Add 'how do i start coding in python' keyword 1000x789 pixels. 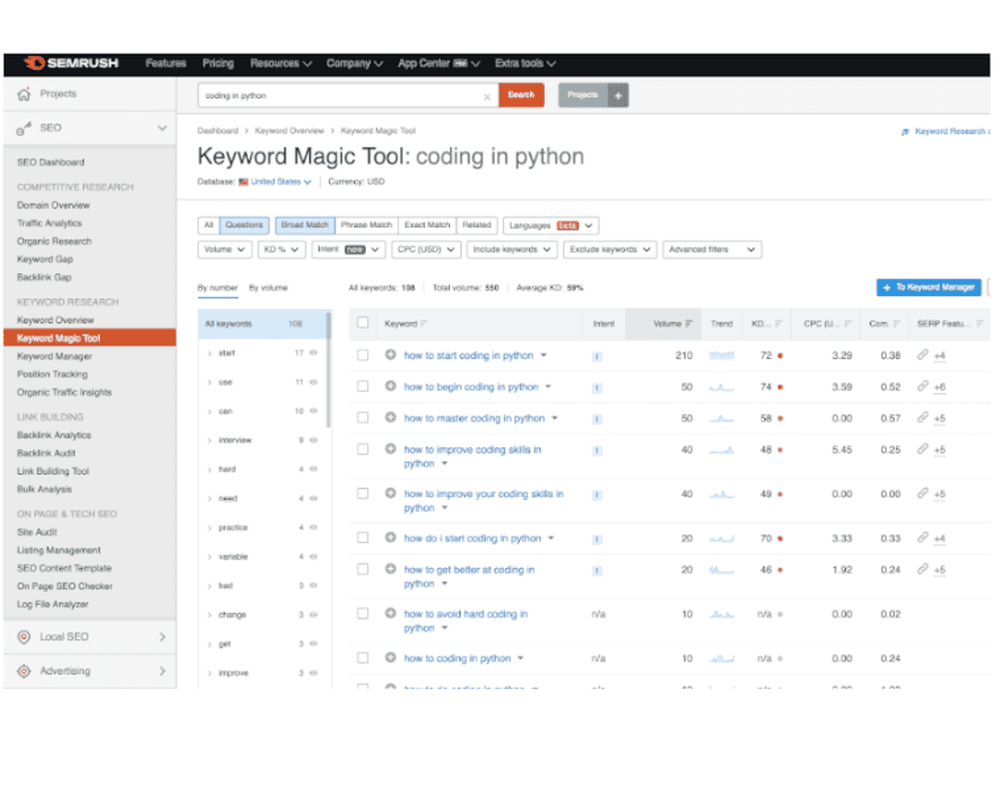coord(390,537)
